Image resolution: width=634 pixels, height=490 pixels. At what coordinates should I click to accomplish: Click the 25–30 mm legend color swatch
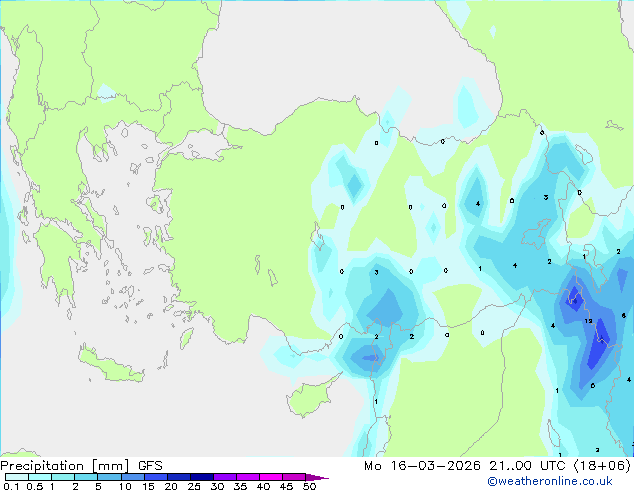click(x=201, y=477)
